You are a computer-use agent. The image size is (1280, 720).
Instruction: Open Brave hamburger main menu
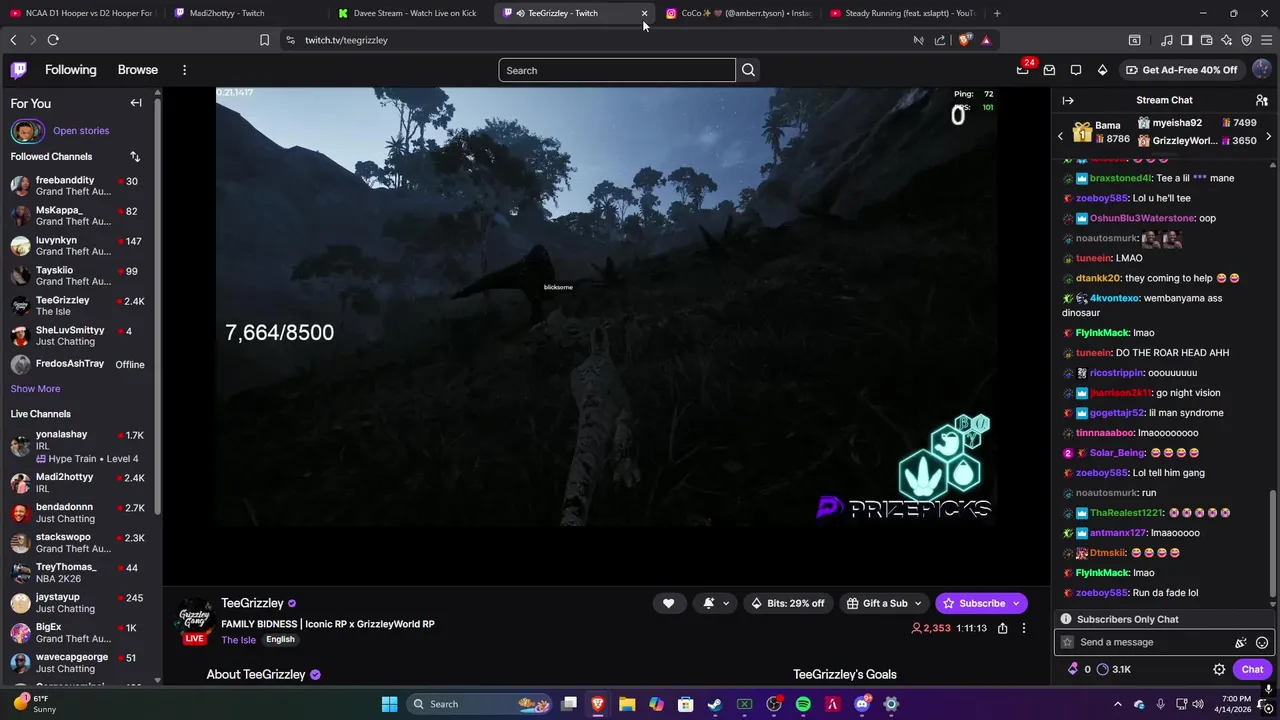click(1267, 40)
